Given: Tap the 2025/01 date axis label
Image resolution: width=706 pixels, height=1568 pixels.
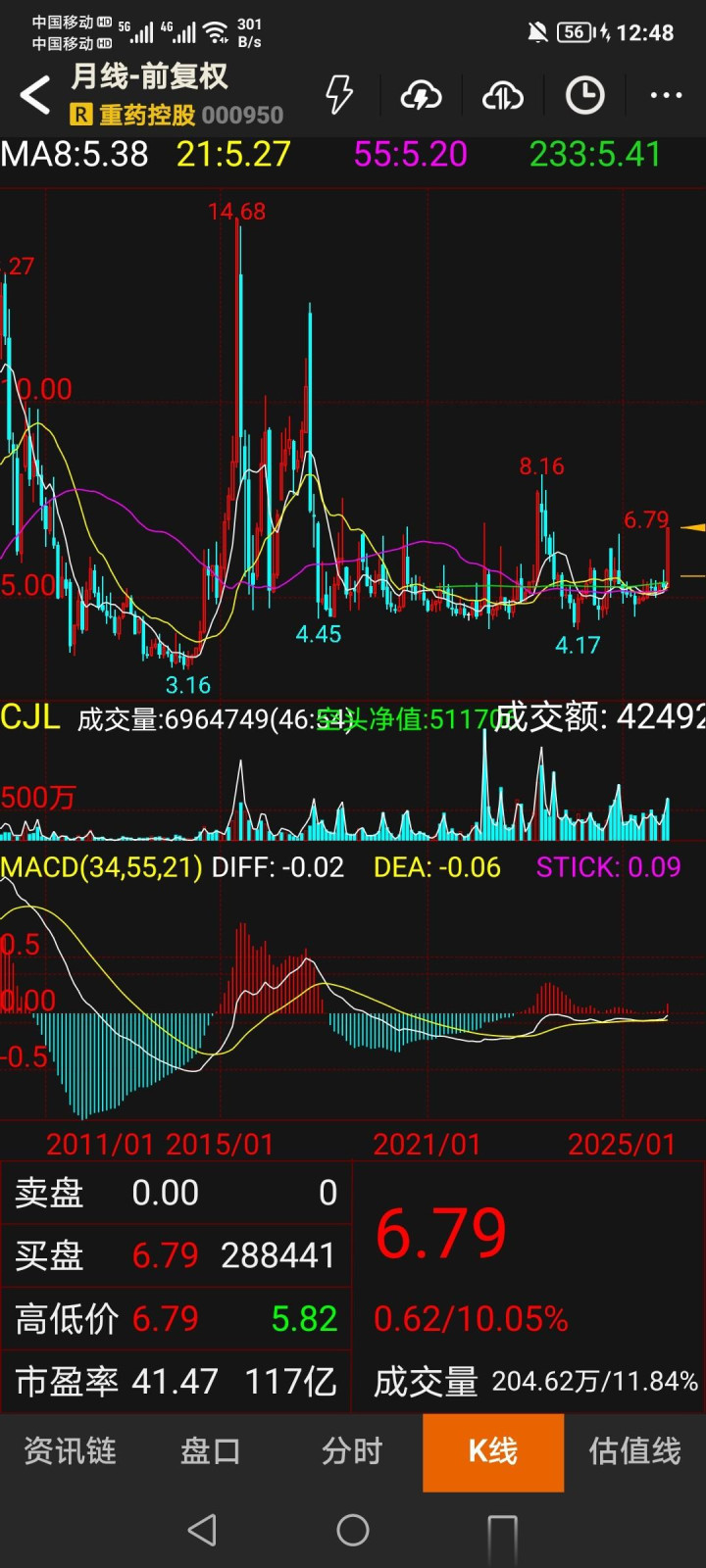Looking at the screenshot, I should [x=622, y=1144].
